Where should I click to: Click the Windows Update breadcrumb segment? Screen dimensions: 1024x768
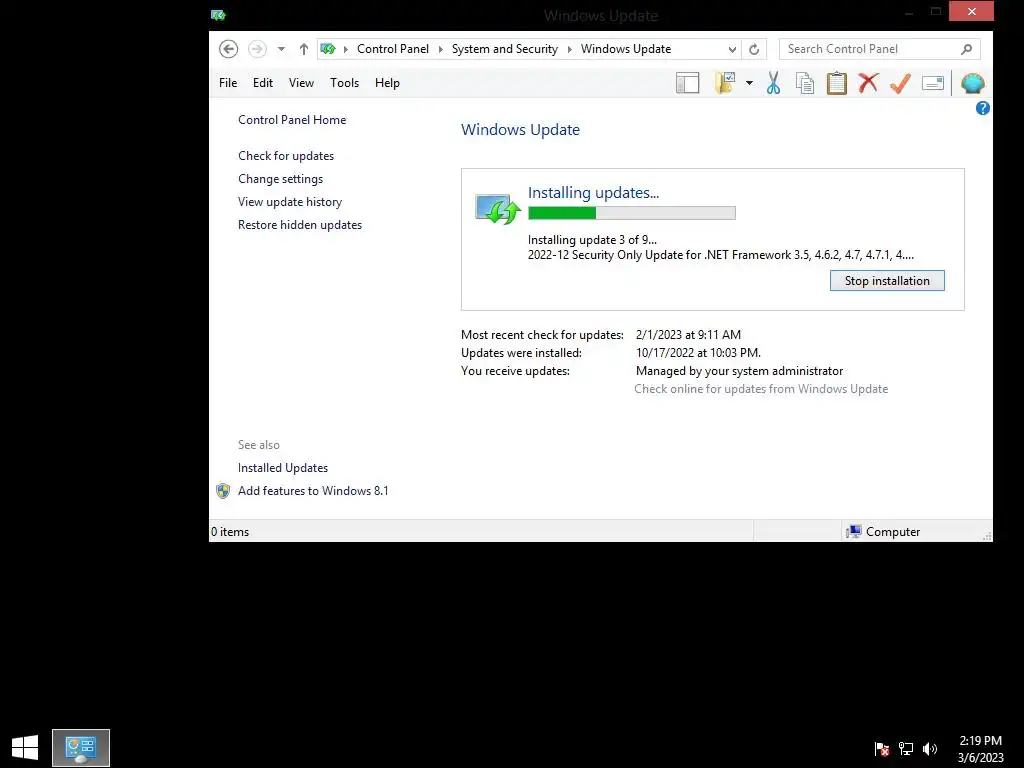point(626,49)
